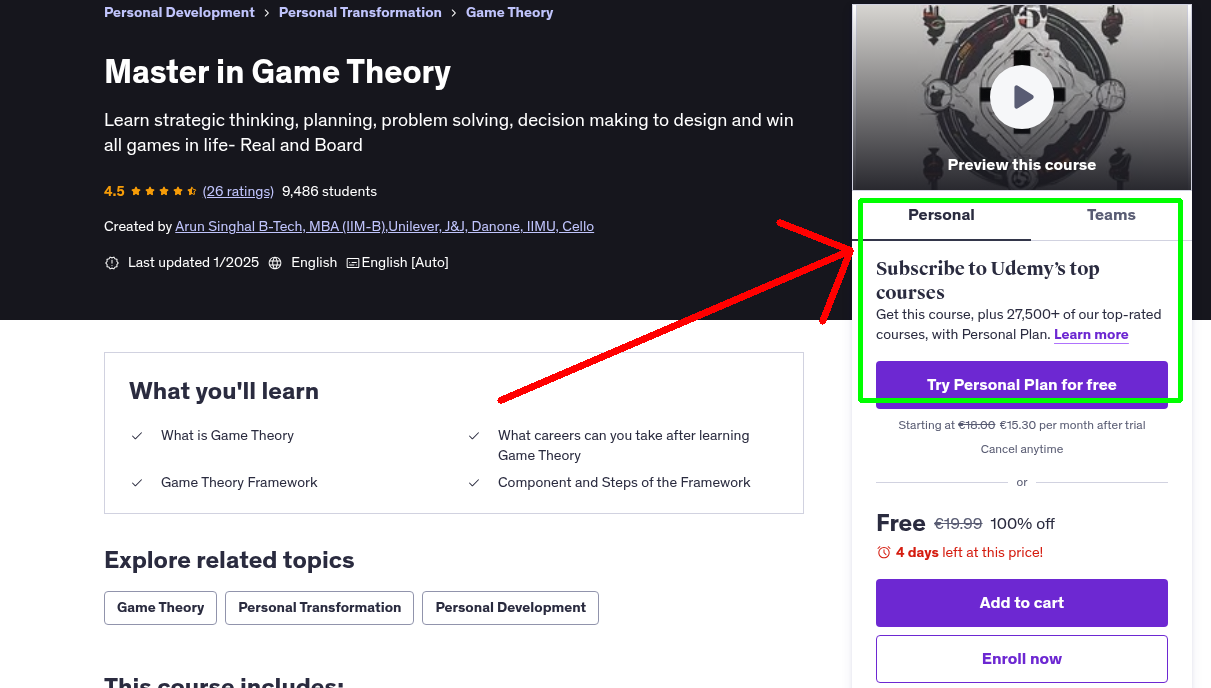1211x688 pixels.
Task: Click the Component and Steps of the Framework text
Action: [x=624, y=483]
